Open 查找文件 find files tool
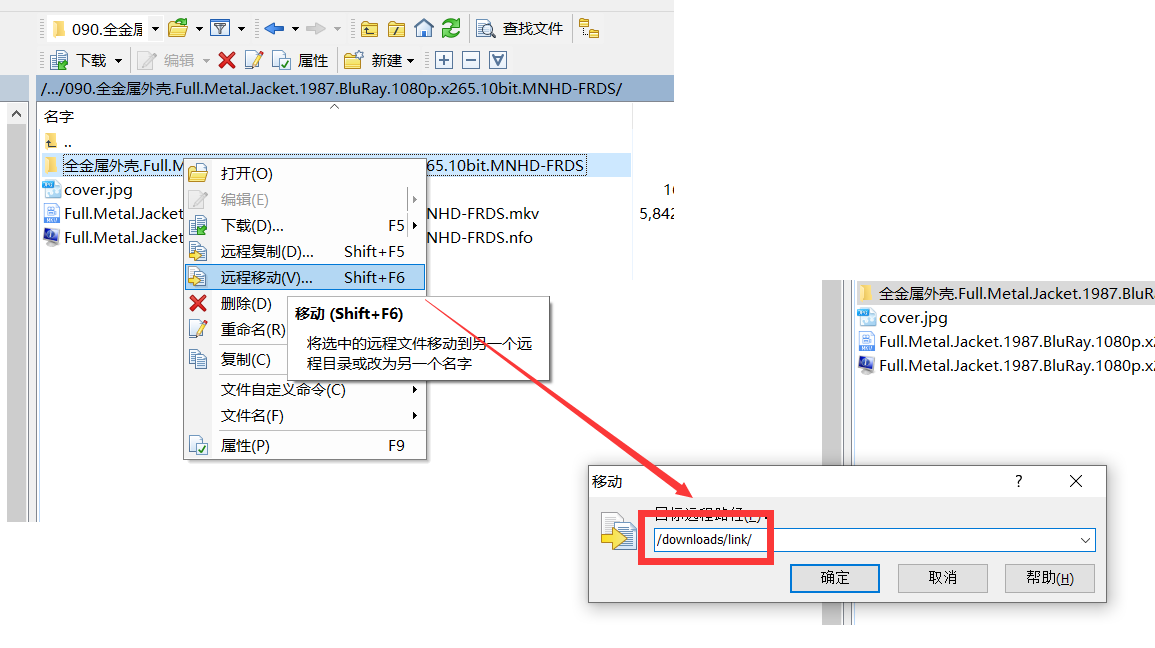This screenshot has width=1155, height=648. click(520, 29)
